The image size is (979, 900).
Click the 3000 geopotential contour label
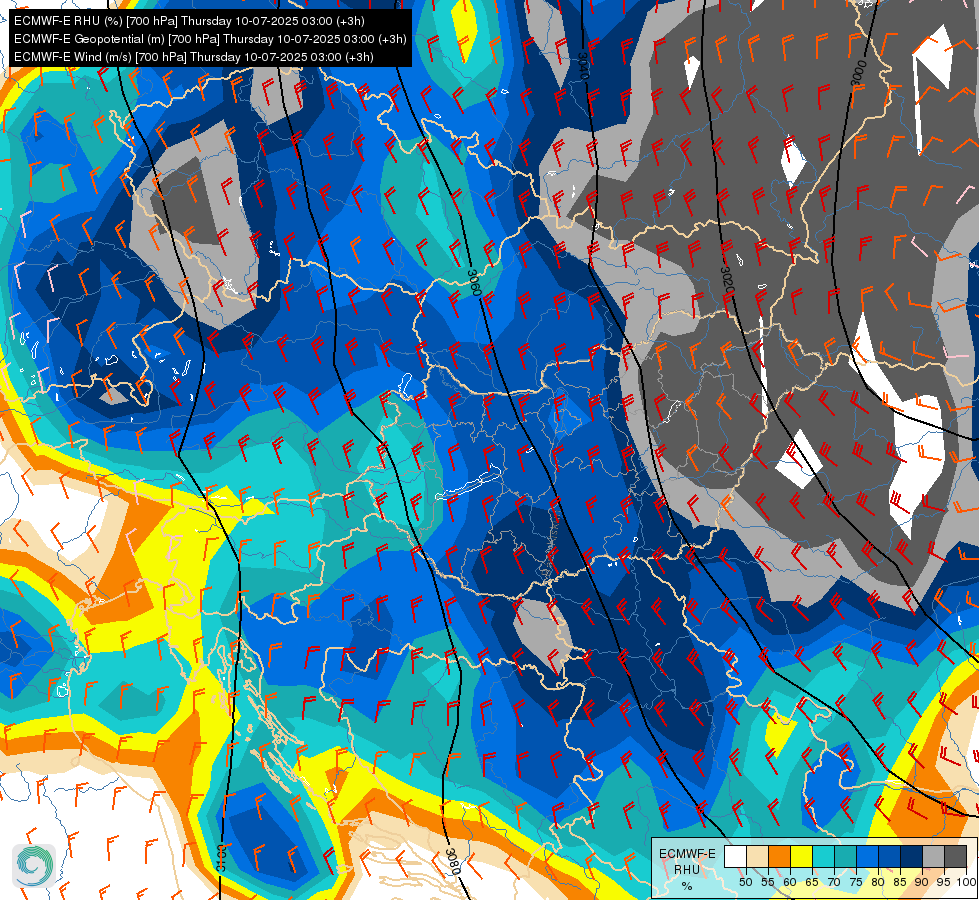858,72
